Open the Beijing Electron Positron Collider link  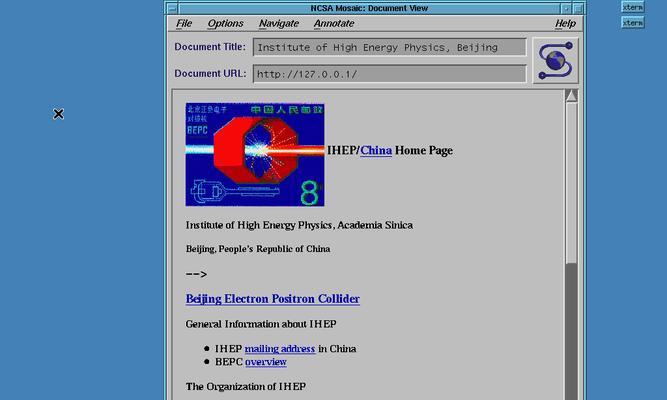click(x=273, y=299)
